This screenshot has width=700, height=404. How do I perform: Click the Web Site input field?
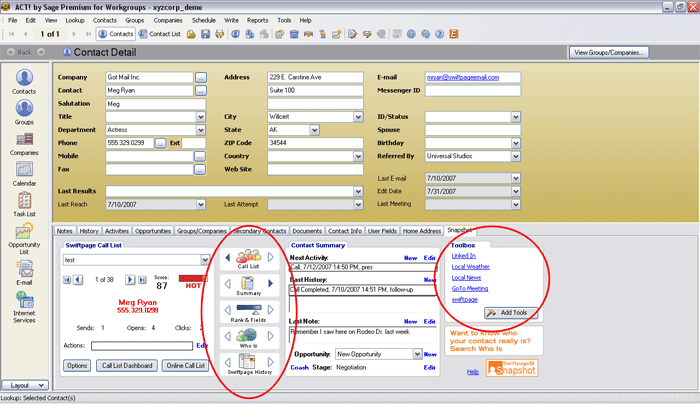315,170
